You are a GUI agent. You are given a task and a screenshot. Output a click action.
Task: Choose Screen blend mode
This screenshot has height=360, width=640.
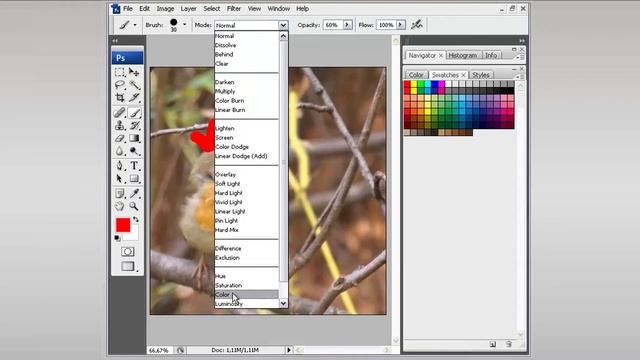(x=247, y=138)
